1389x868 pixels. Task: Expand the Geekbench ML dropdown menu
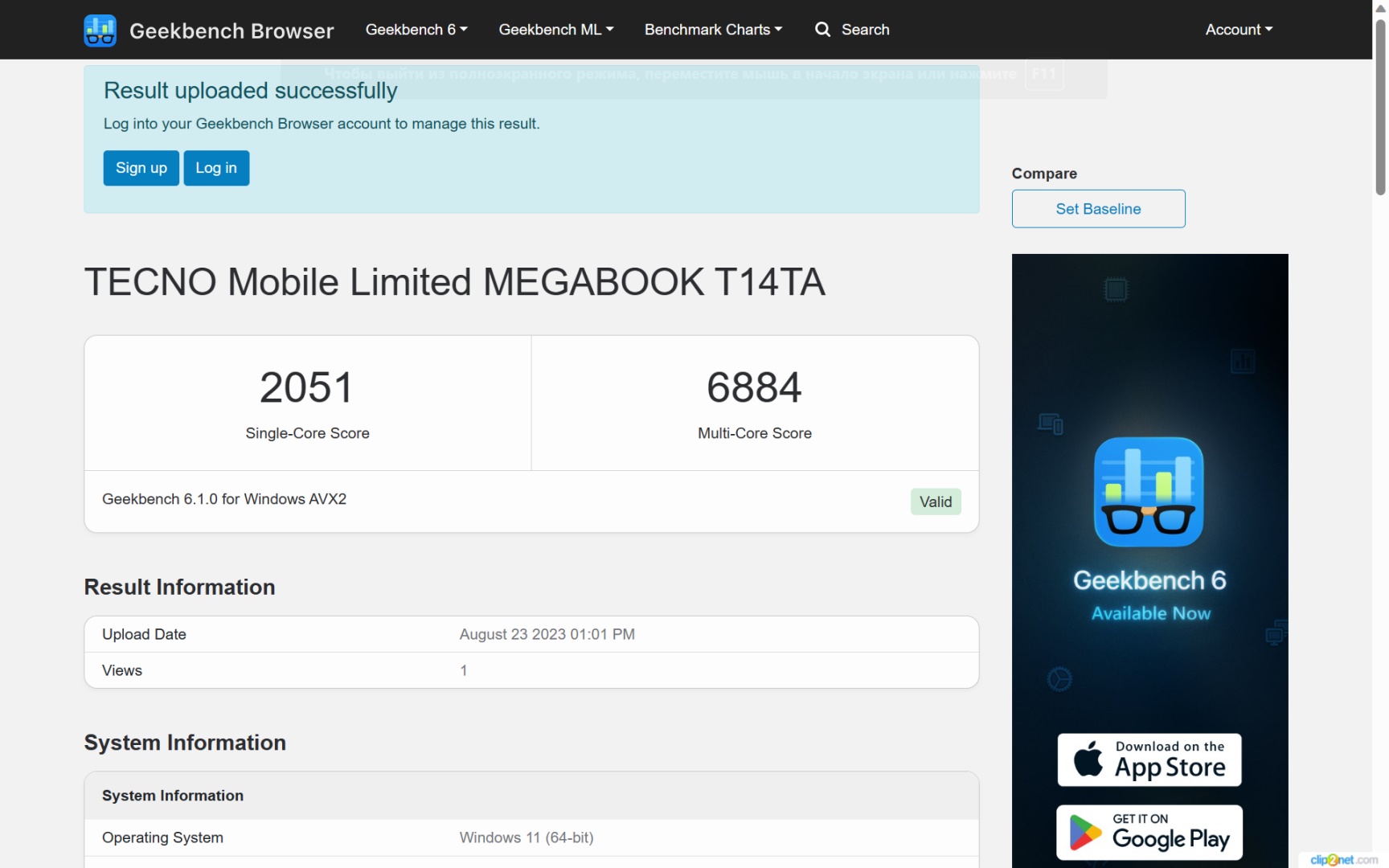pyautogui.click(x=556, y=30)
